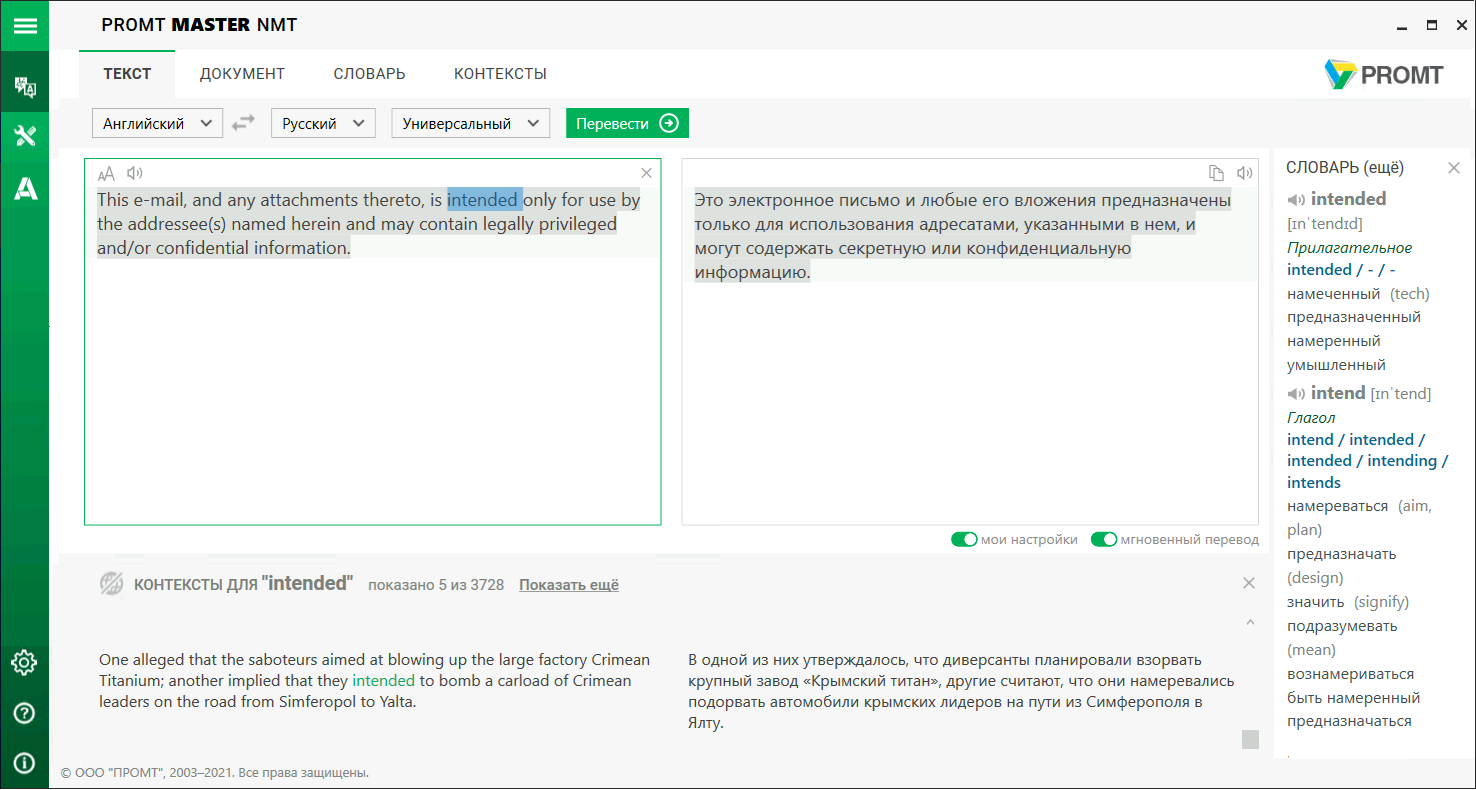Swap source and target languages
Image resolution: width=1476 pixels, height=790 pixels.
click(243, 124)
